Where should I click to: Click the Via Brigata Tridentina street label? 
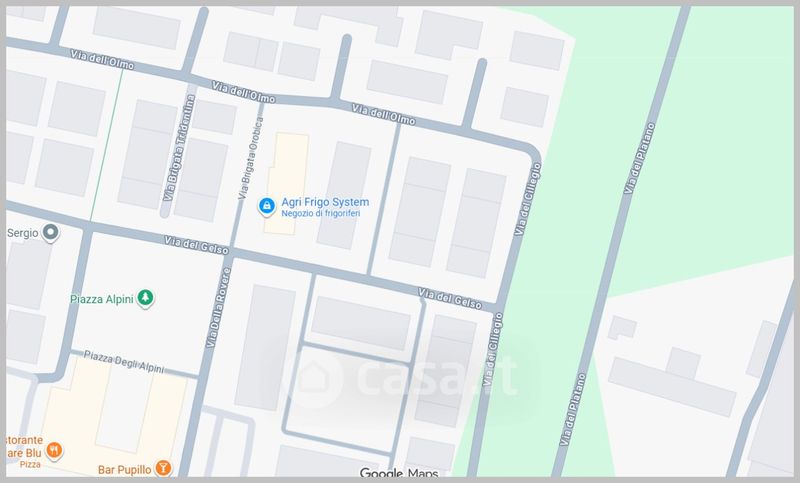click(x=180, y=148)
